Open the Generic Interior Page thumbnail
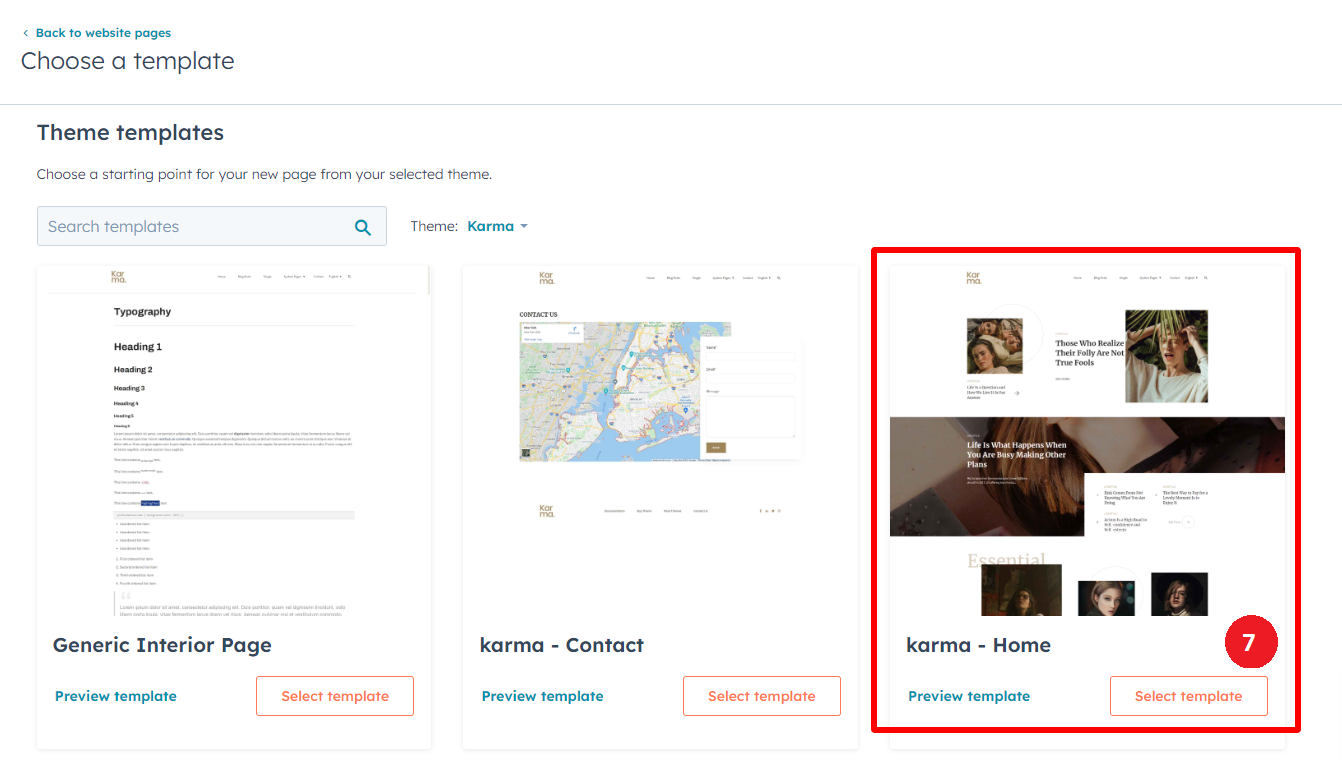 234,440
